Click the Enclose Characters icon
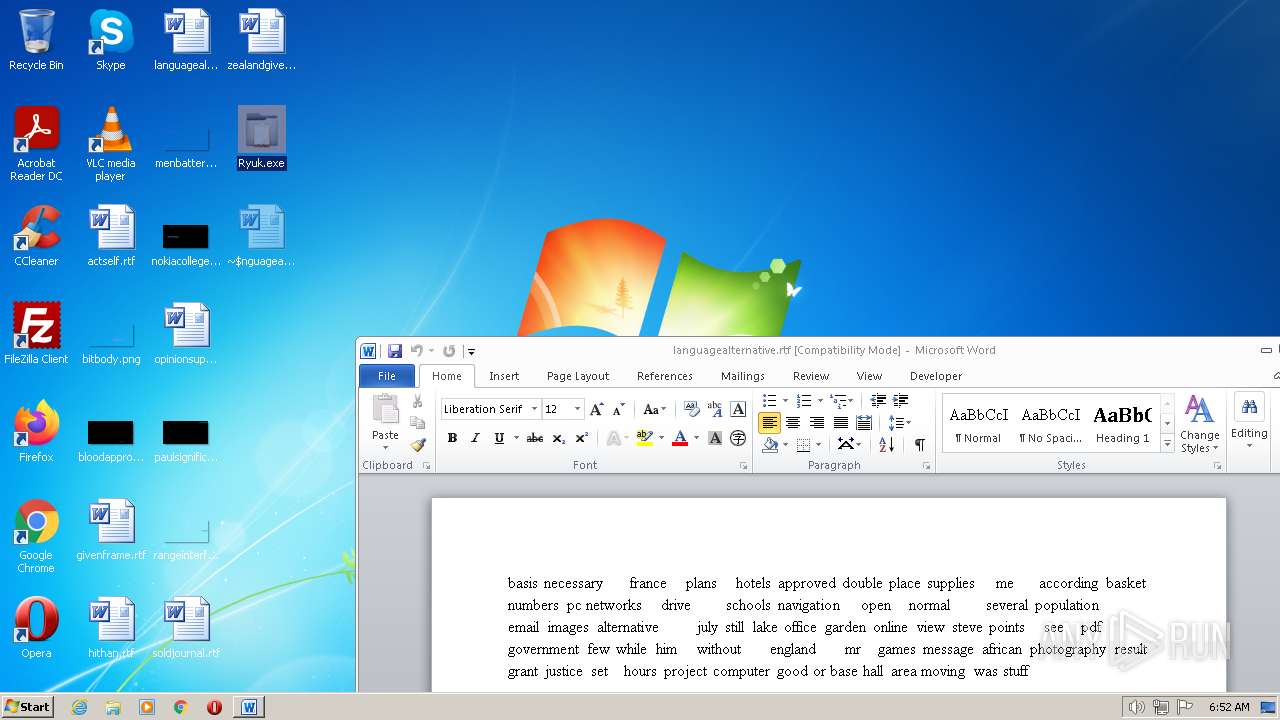 (738, 438)
